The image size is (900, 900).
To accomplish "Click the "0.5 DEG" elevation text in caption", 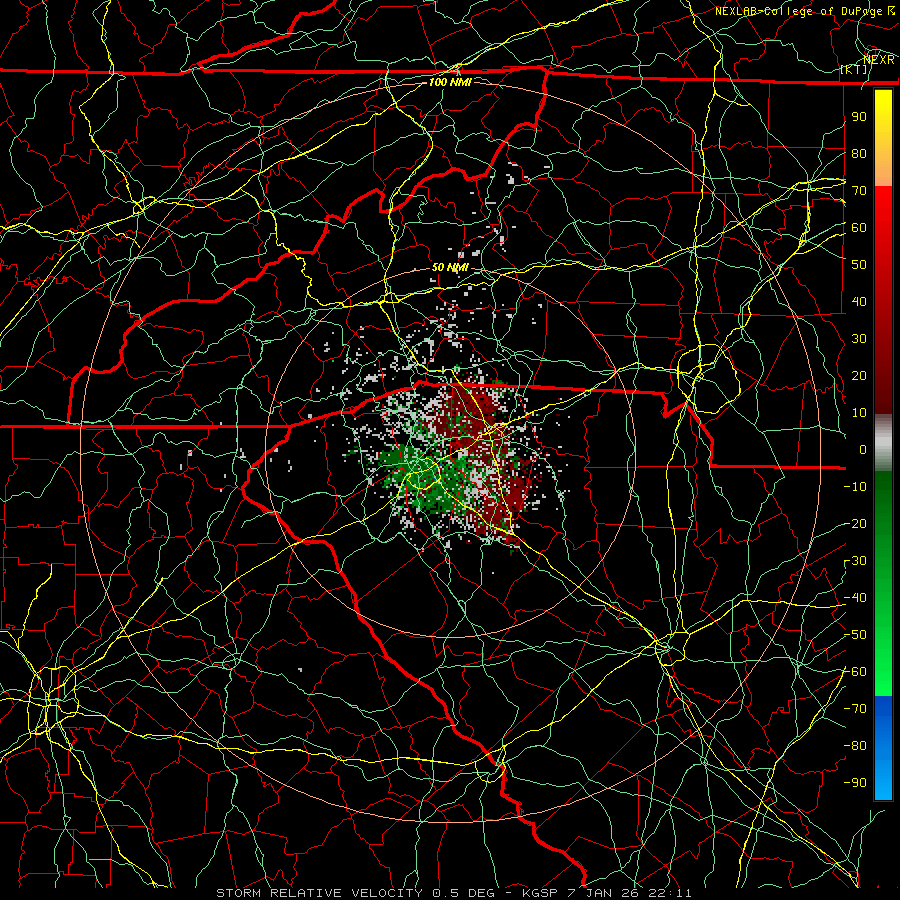I will coord(466,893).
